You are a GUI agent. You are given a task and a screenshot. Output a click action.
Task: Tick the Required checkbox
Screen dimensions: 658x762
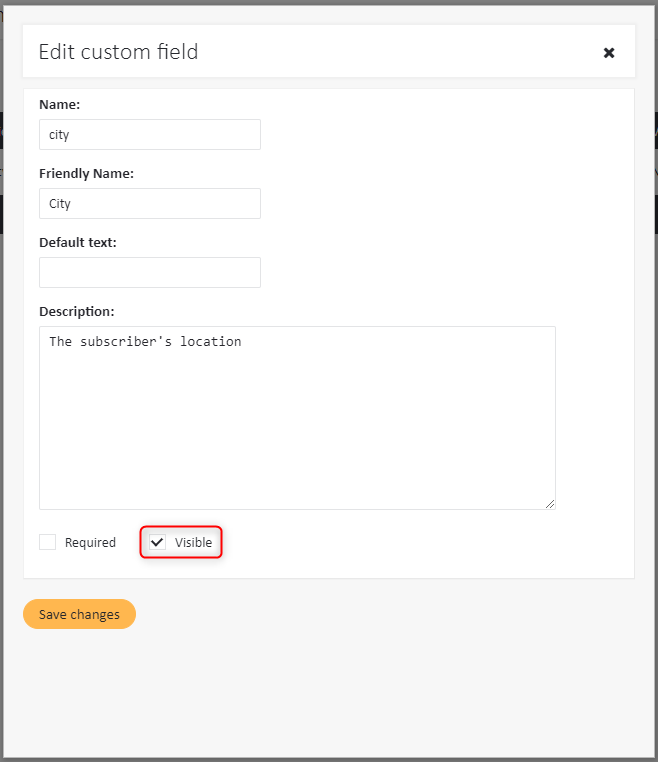tap(48, 542)
